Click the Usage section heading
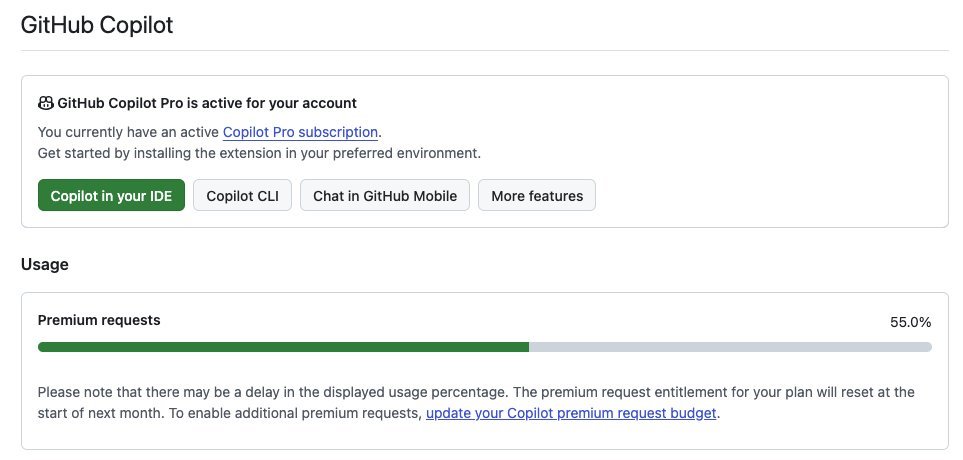 pos(45,265)
